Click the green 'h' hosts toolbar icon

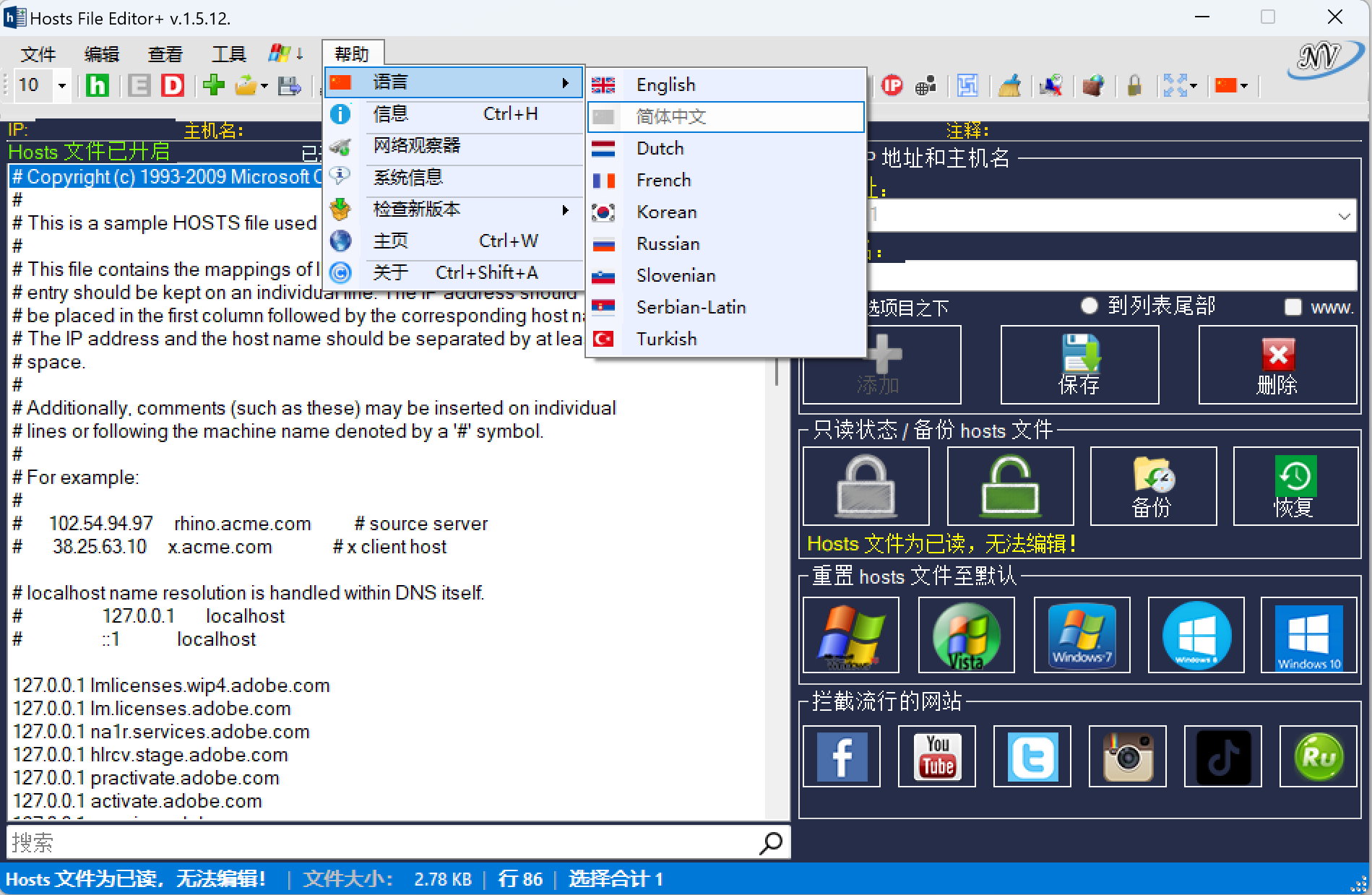97,85
